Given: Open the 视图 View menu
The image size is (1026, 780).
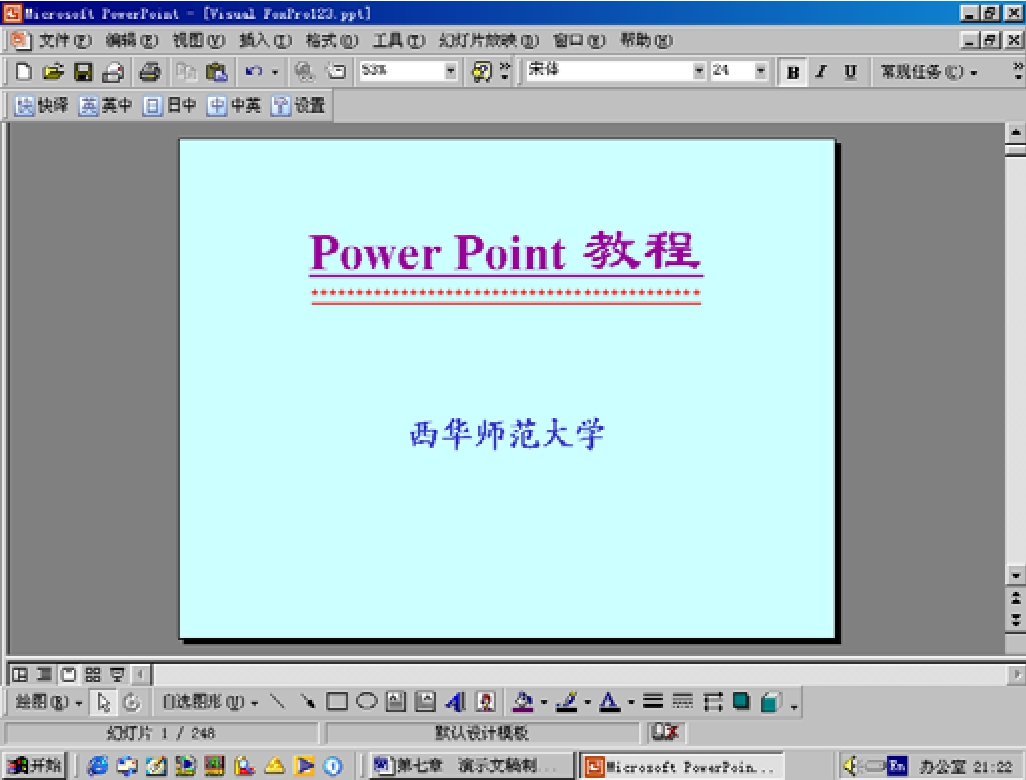Looking at the screenshot, I should click(x=198, y=41).
